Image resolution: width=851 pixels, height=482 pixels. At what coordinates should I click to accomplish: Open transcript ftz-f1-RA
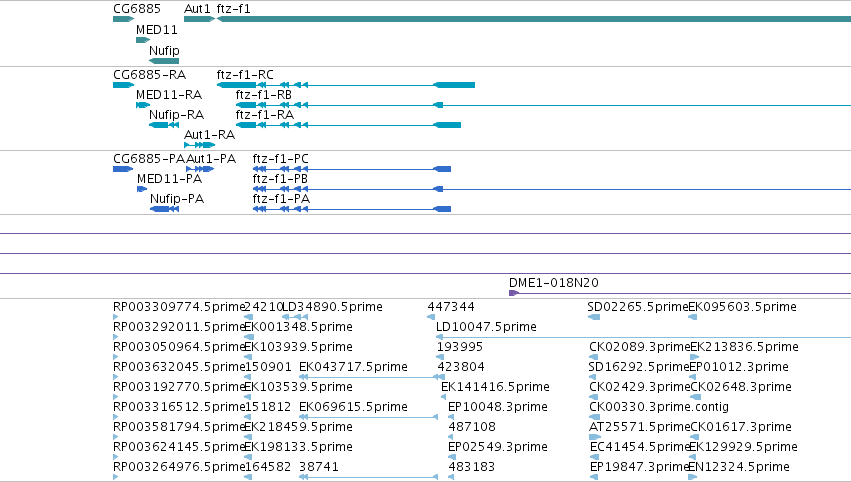click(x=264, y=115)
